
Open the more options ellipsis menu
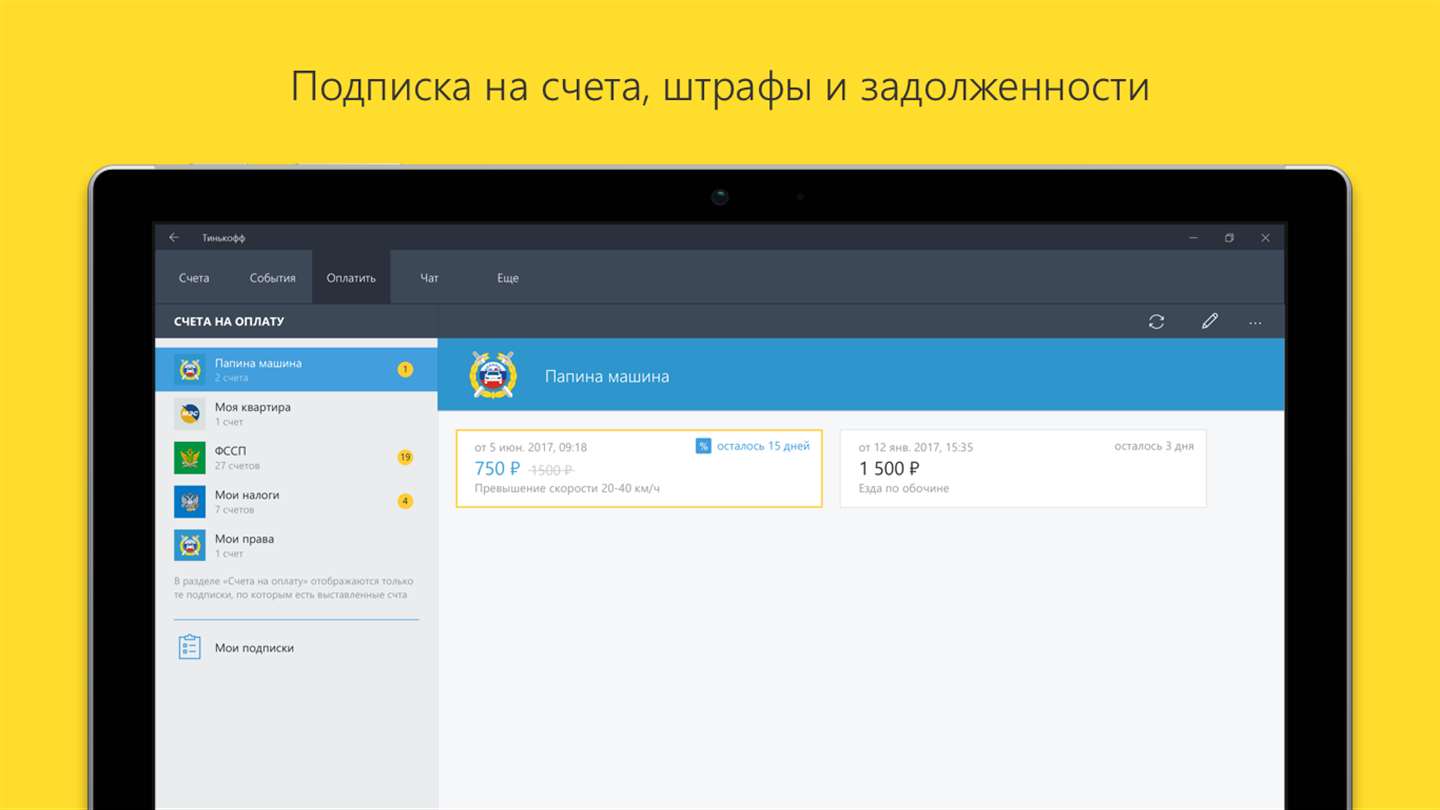pos(1255,323)
